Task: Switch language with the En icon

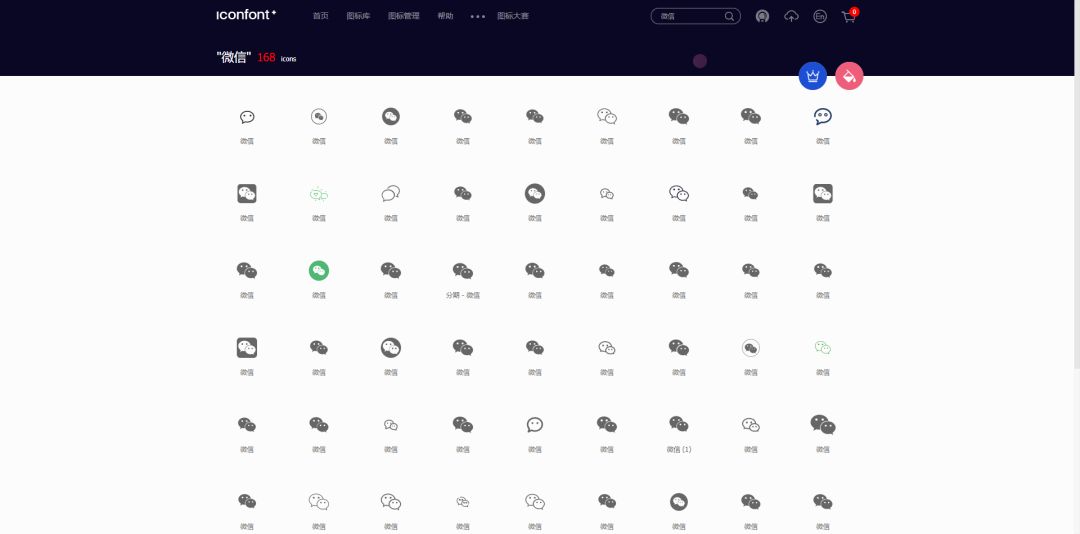Action: tap(820, 17)
